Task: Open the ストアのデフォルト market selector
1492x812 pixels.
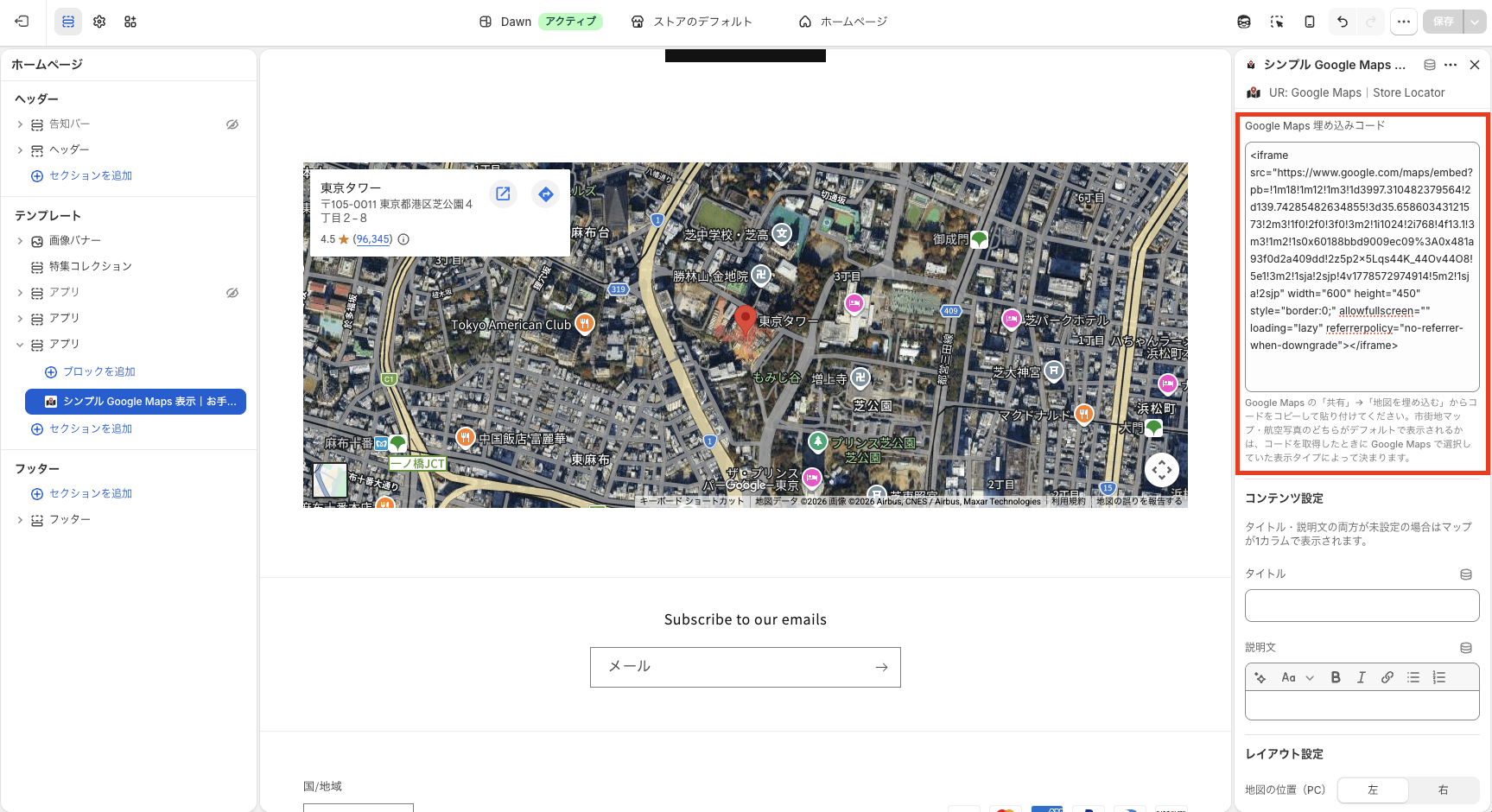Action: coord(692,22)
